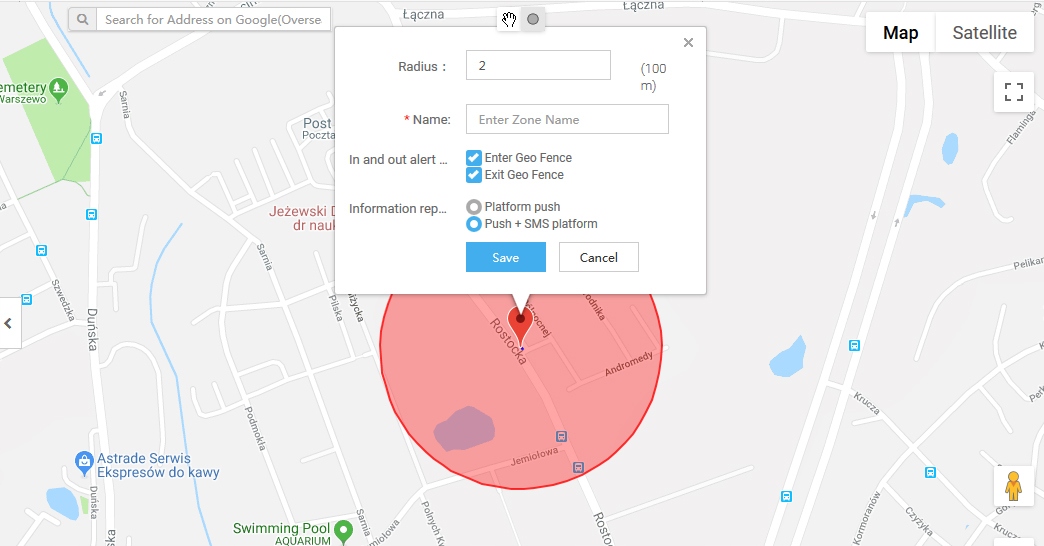Click the red location pin marker

[520, 324]
